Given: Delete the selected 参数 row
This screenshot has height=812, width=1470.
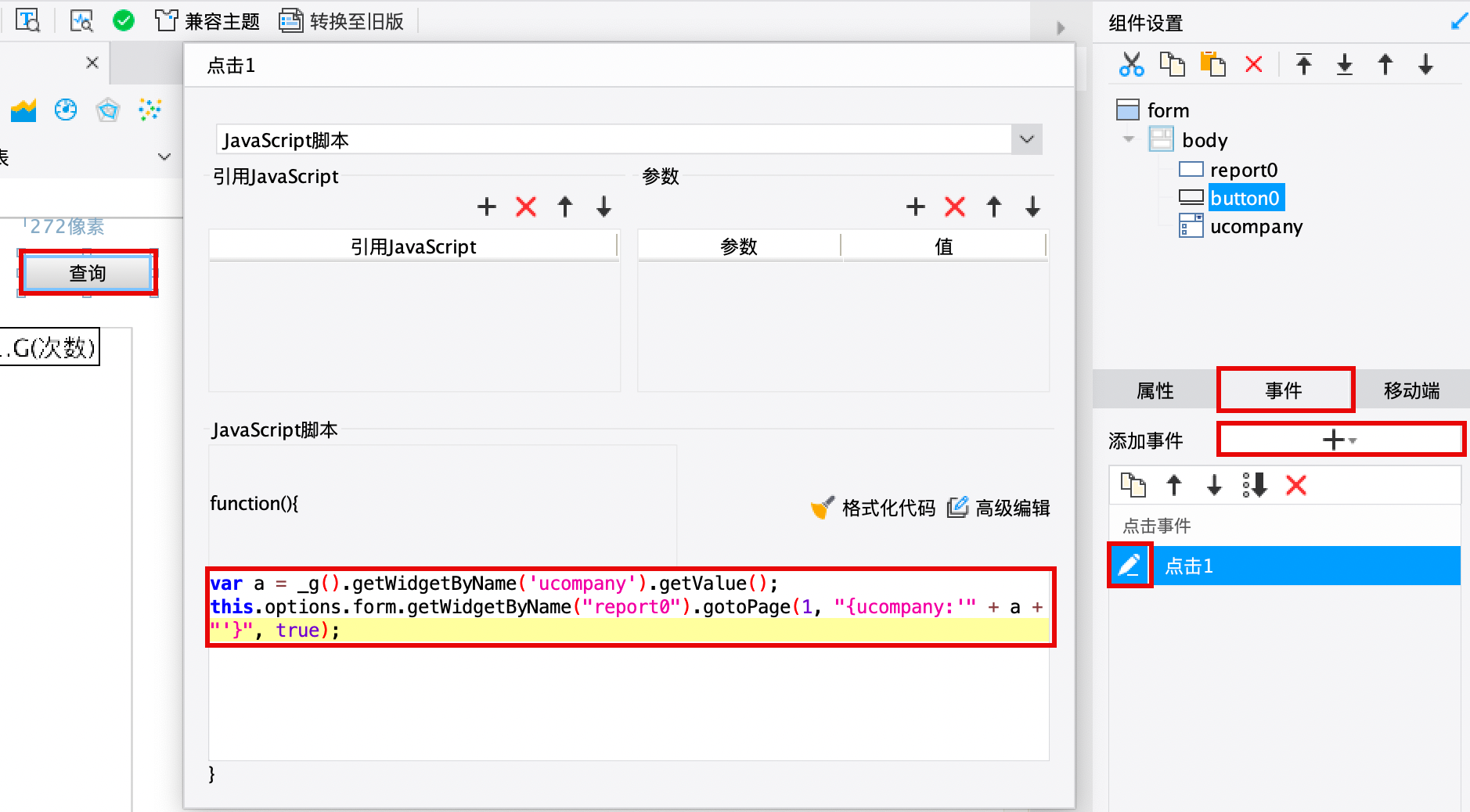Looking at the screenshot, I should [x=955, y=207].
